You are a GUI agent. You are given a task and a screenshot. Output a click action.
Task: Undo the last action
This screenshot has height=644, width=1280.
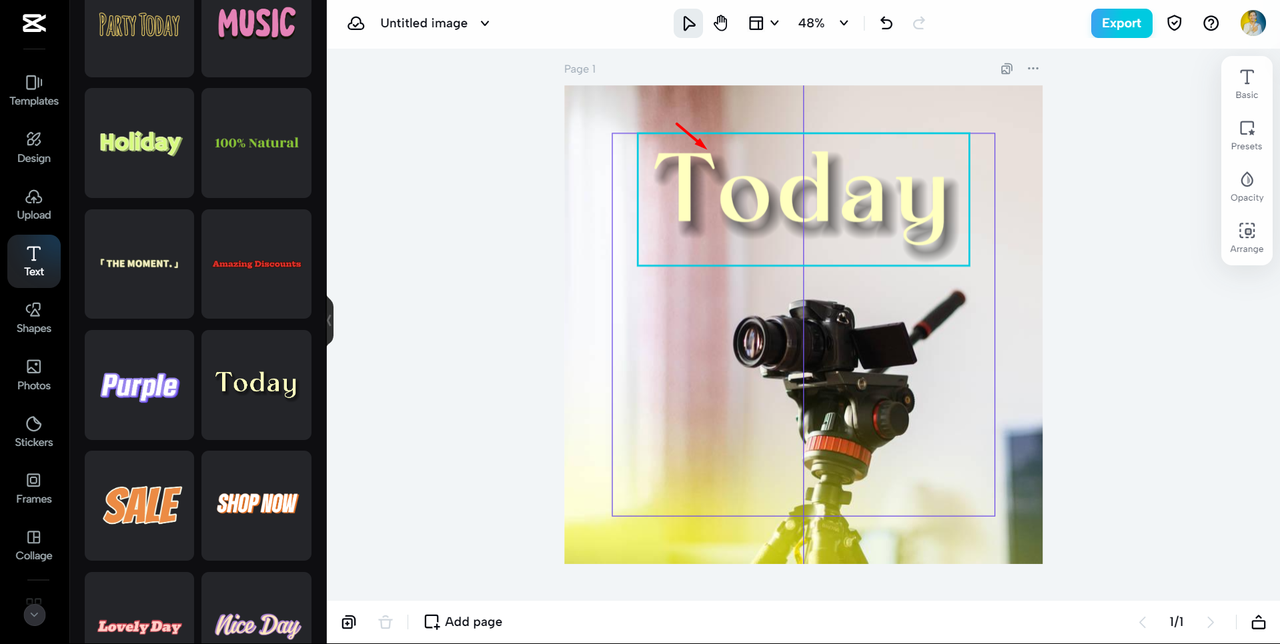[886, 23]
